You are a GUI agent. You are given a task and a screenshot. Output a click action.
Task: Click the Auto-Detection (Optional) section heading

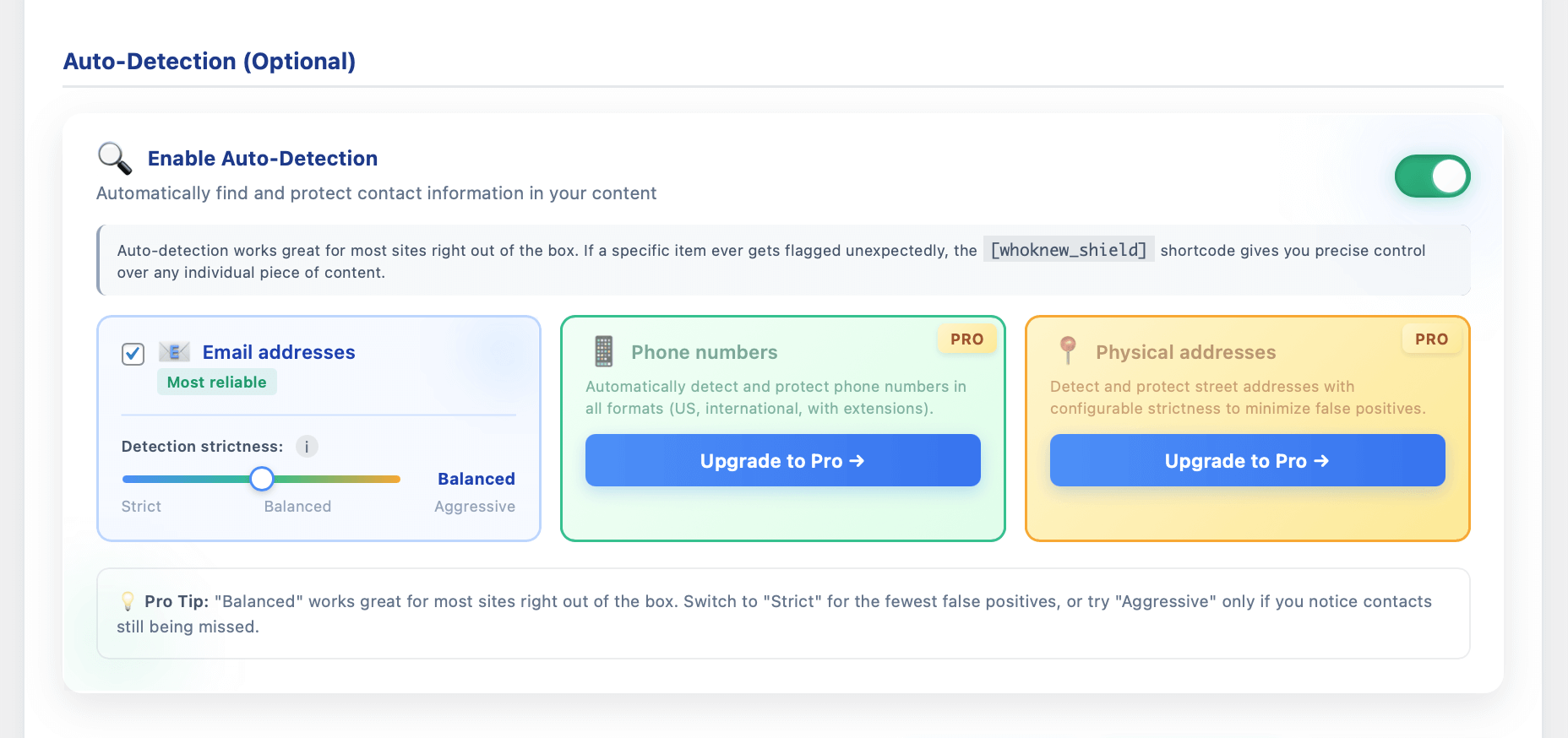[x=210, y=62]
